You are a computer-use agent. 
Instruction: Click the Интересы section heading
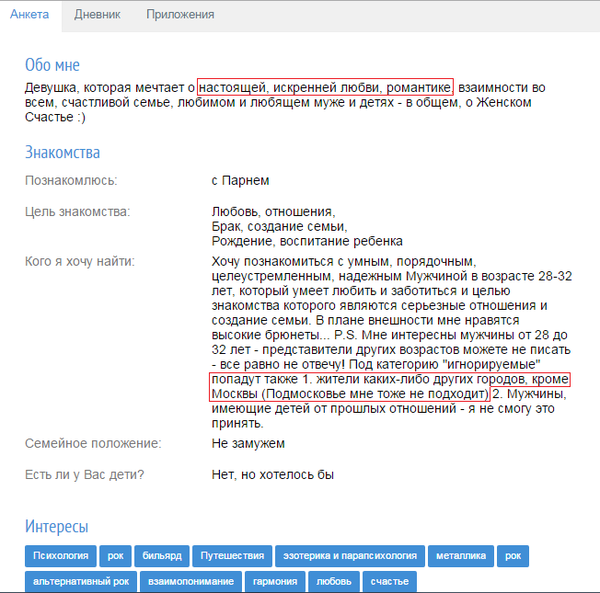coord(56,526)
